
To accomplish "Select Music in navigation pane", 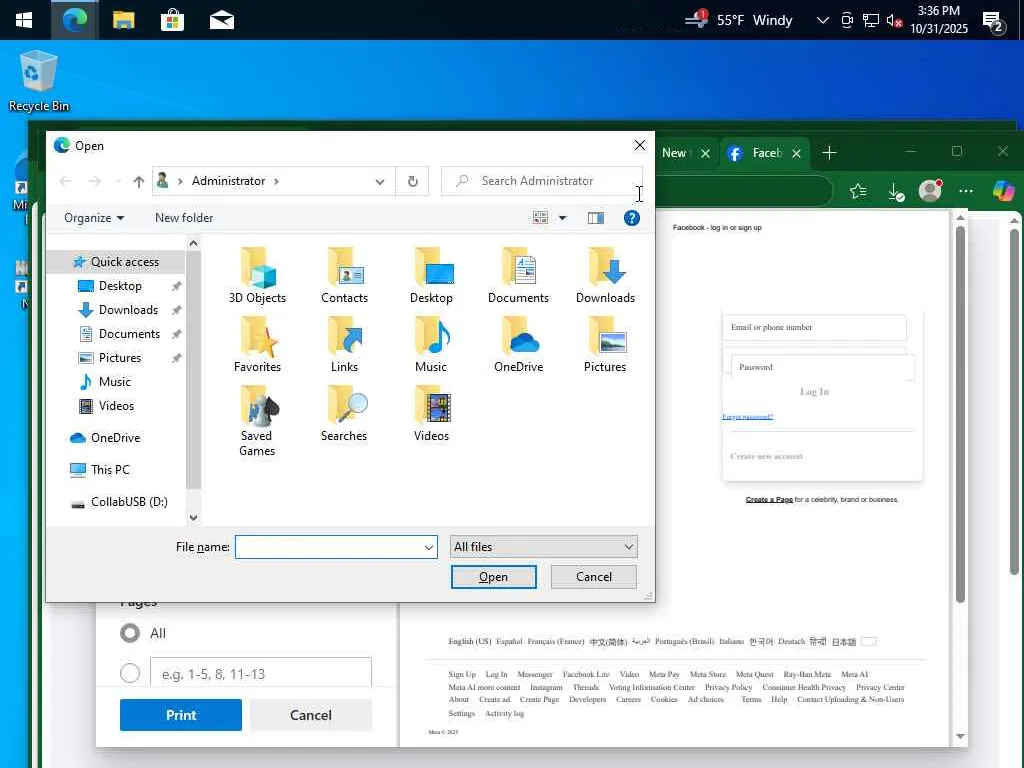I will (114, 382).
